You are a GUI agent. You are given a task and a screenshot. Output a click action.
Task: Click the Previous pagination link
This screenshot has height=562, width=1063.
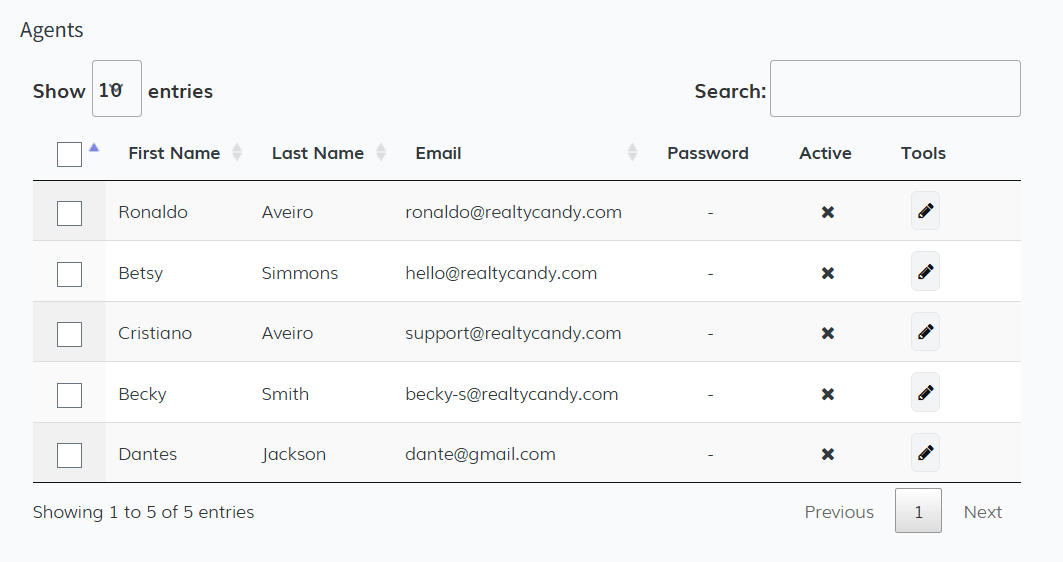tap(839, 512)
